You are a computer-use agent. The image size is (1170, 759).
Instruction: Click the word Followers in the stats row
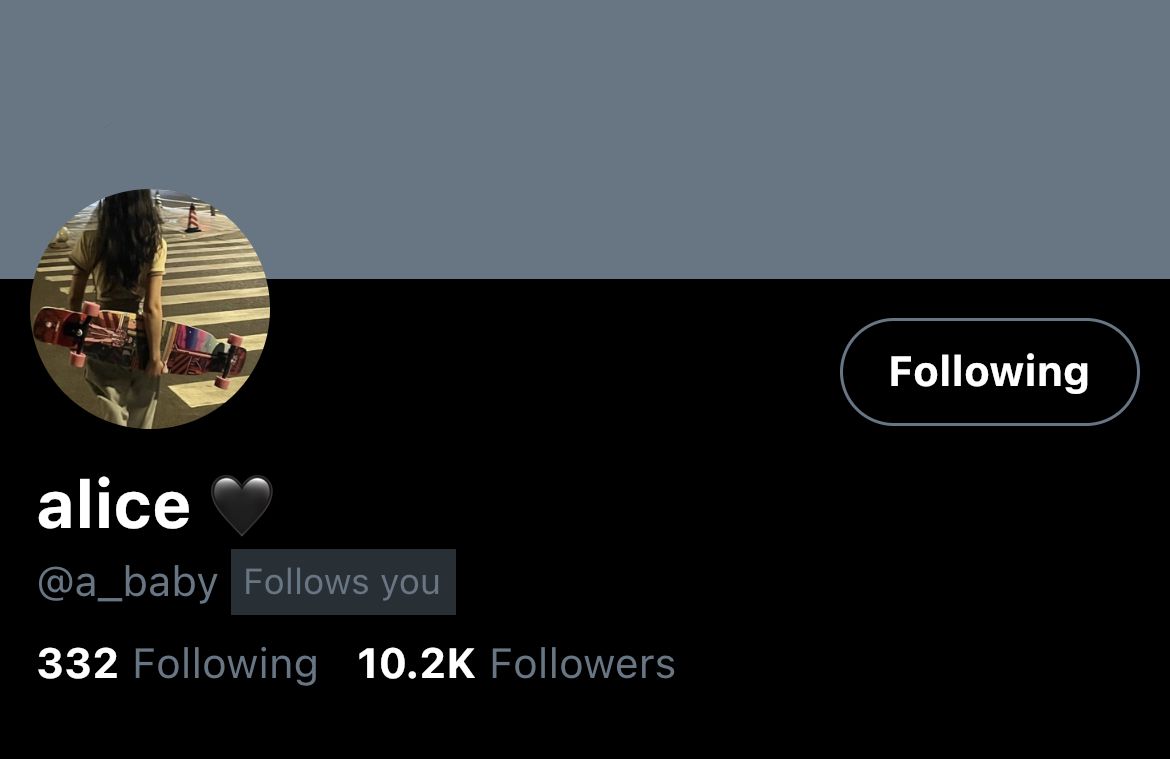pyautogui.click(x=583, y=663)
